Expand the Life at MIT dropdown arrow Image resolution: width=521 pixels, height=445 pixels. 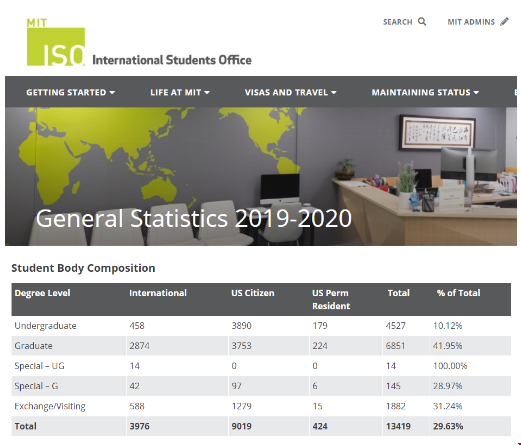(x=207, y=92)
